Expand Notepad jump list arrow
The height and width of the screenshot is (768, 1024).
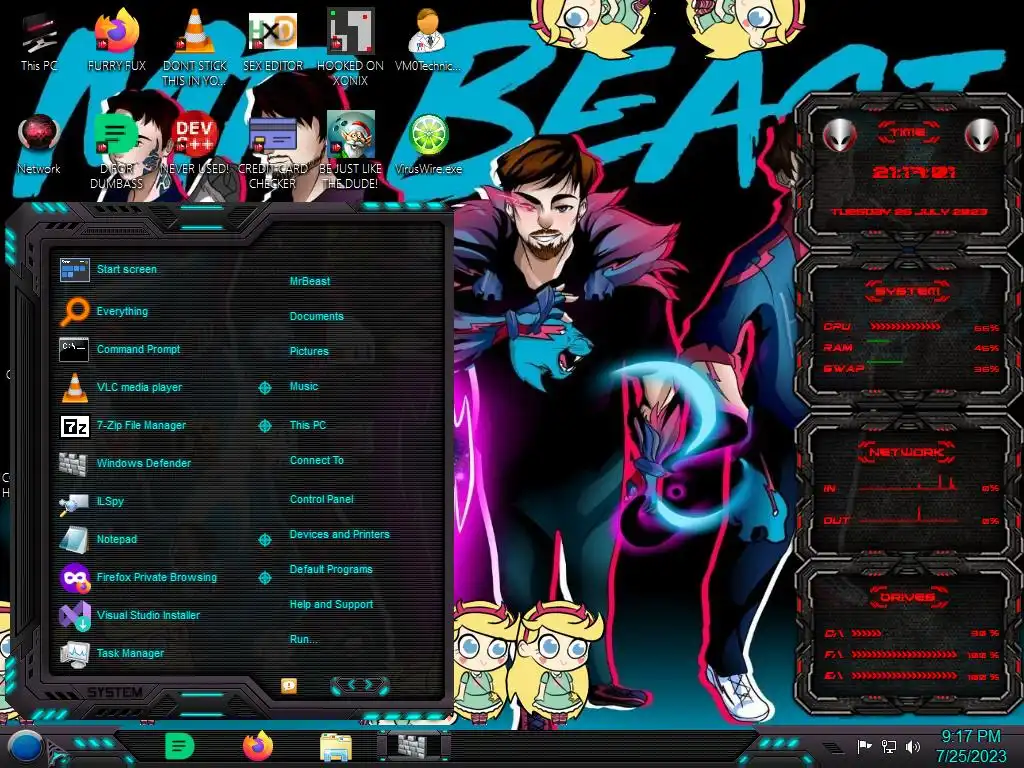click(264, 539)
